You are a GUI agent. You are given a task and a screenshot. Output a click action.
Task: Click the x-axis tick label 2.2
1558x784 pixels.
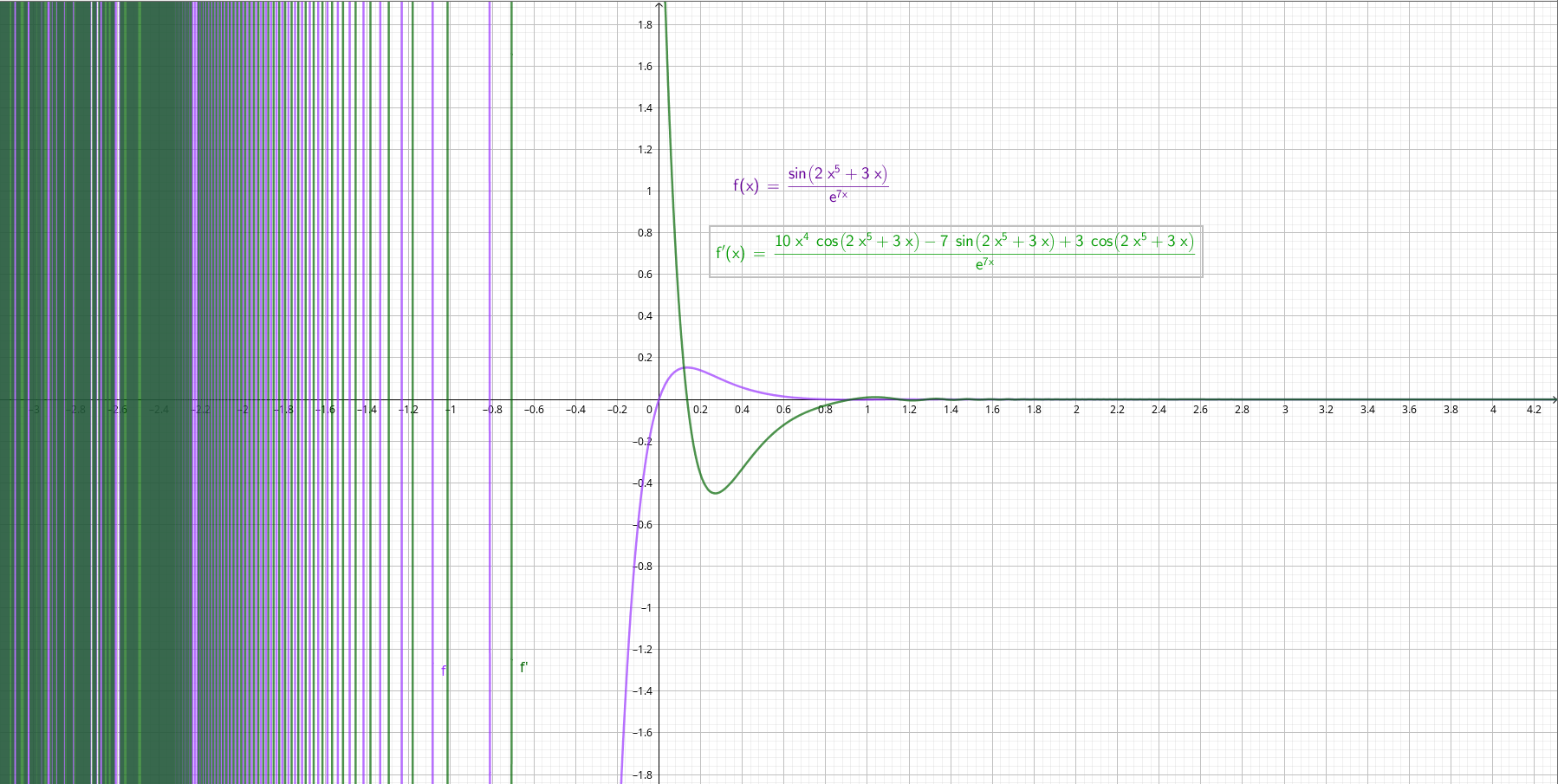point(1117,410)
